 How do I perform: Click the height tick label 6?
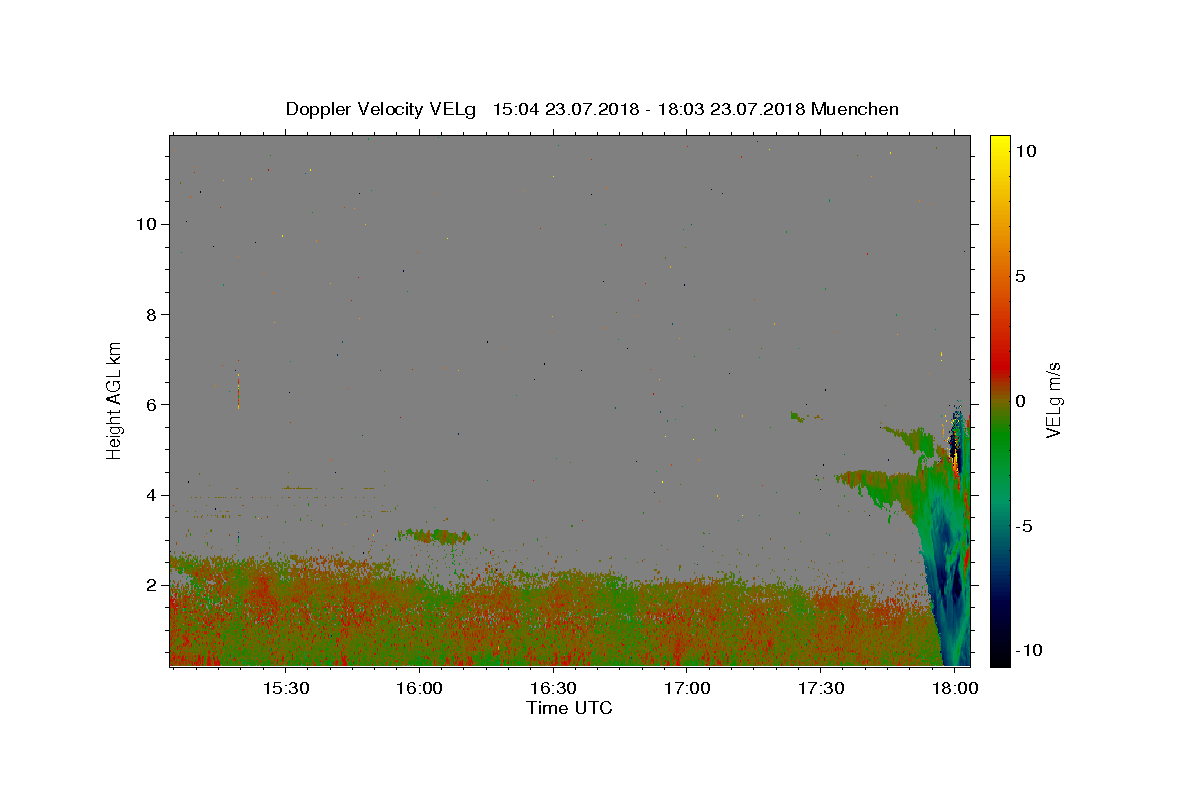pos(152,404)
